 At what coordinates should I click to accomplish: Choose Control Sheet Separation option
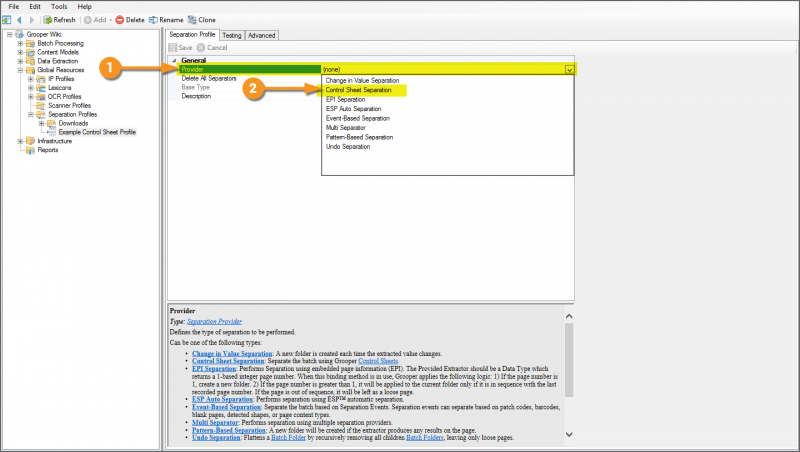click(x=359, y=90)
